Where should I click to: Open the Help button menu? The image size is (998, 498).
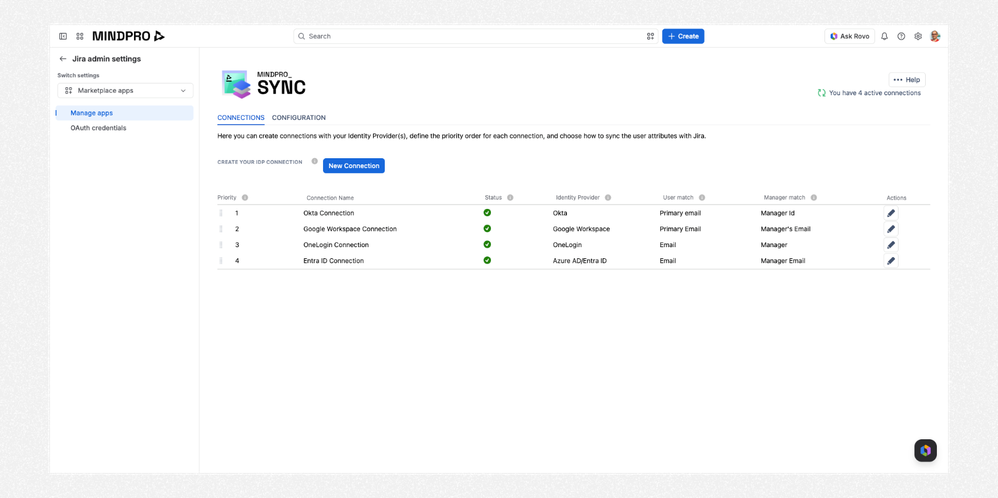907,80
